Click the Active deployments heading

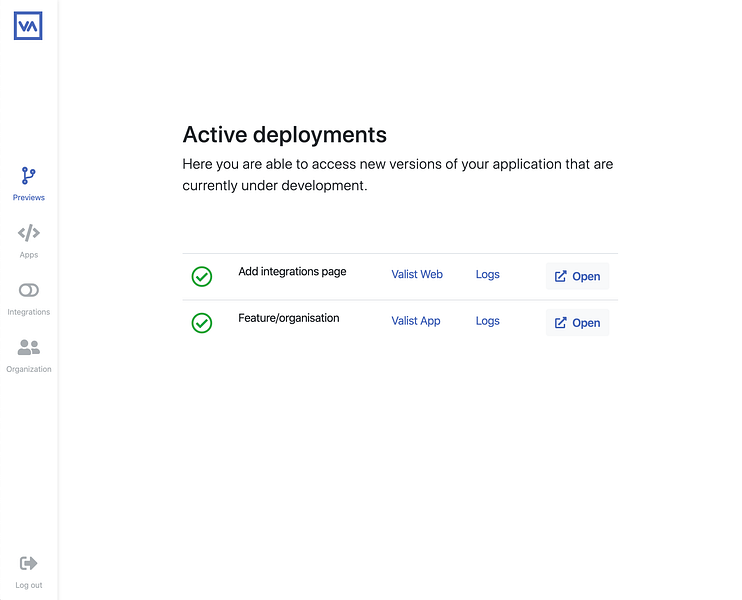(284, 135)
